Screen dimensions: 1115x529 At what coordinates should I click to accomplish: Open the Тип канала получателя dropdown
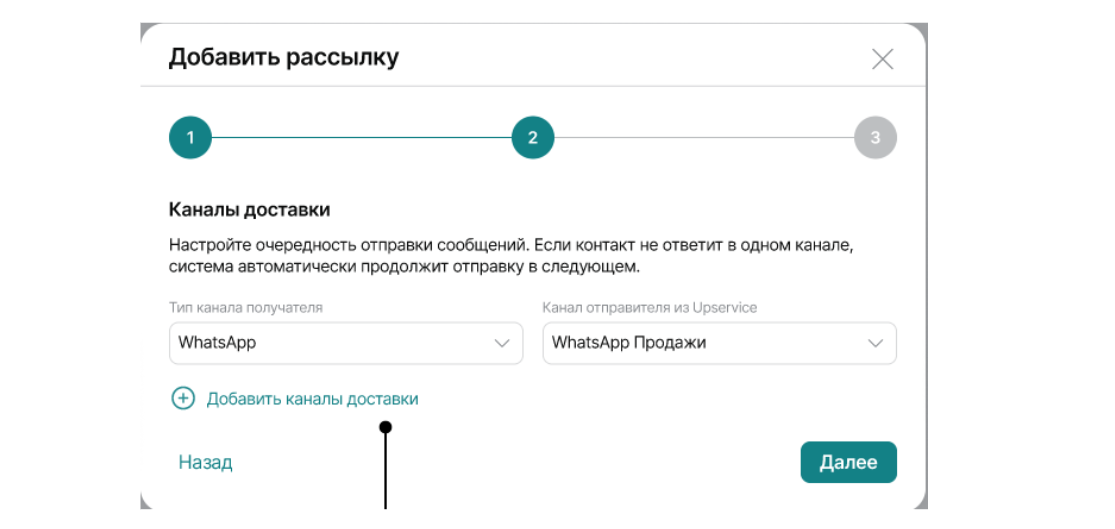pos(346,343)
